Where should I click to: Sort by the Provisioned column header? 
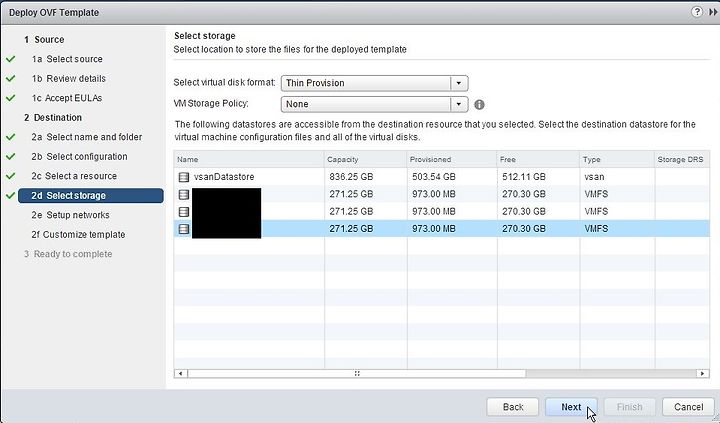click(x=452, y=159)
